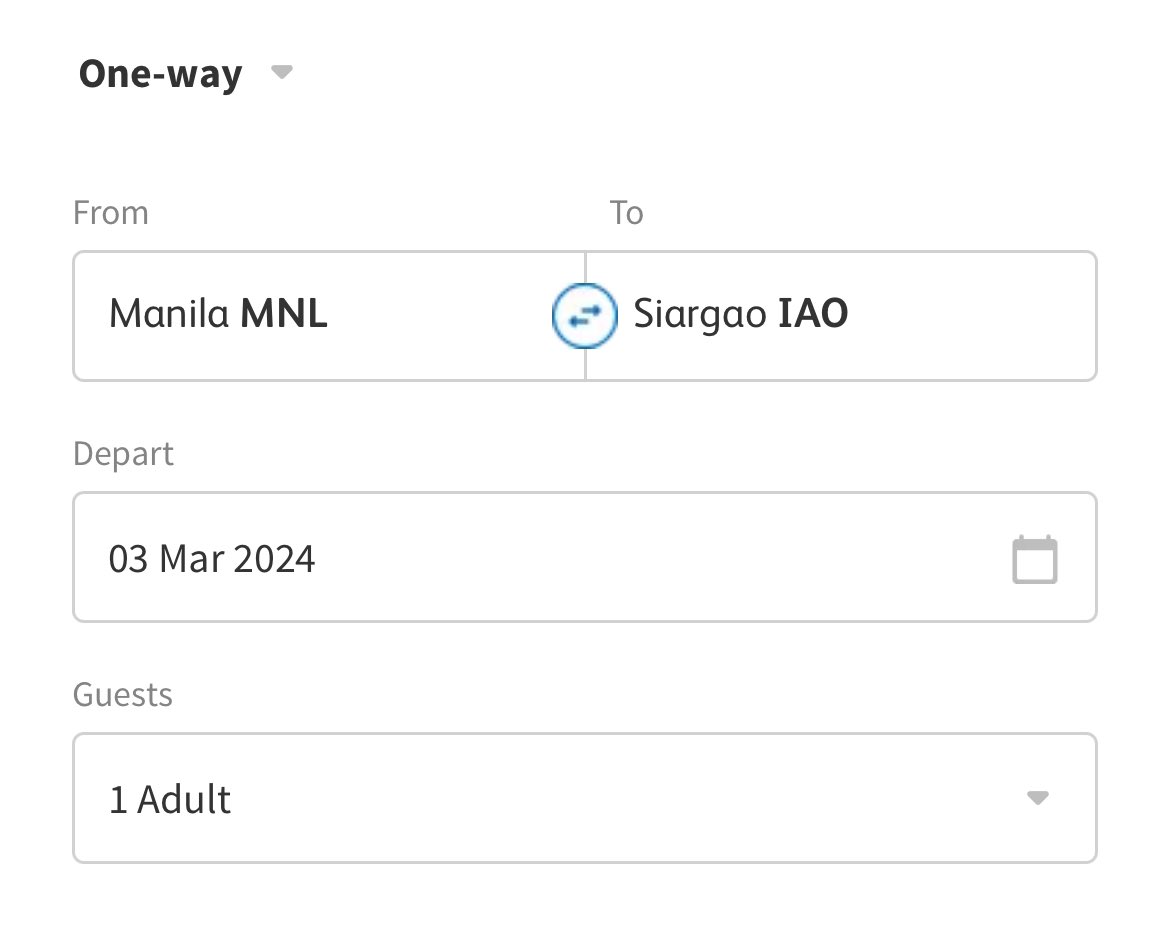The width and height of the screenshot is (1170, 952).
Task: Click the Siargao city name
Action: click(x=701, y=316)
